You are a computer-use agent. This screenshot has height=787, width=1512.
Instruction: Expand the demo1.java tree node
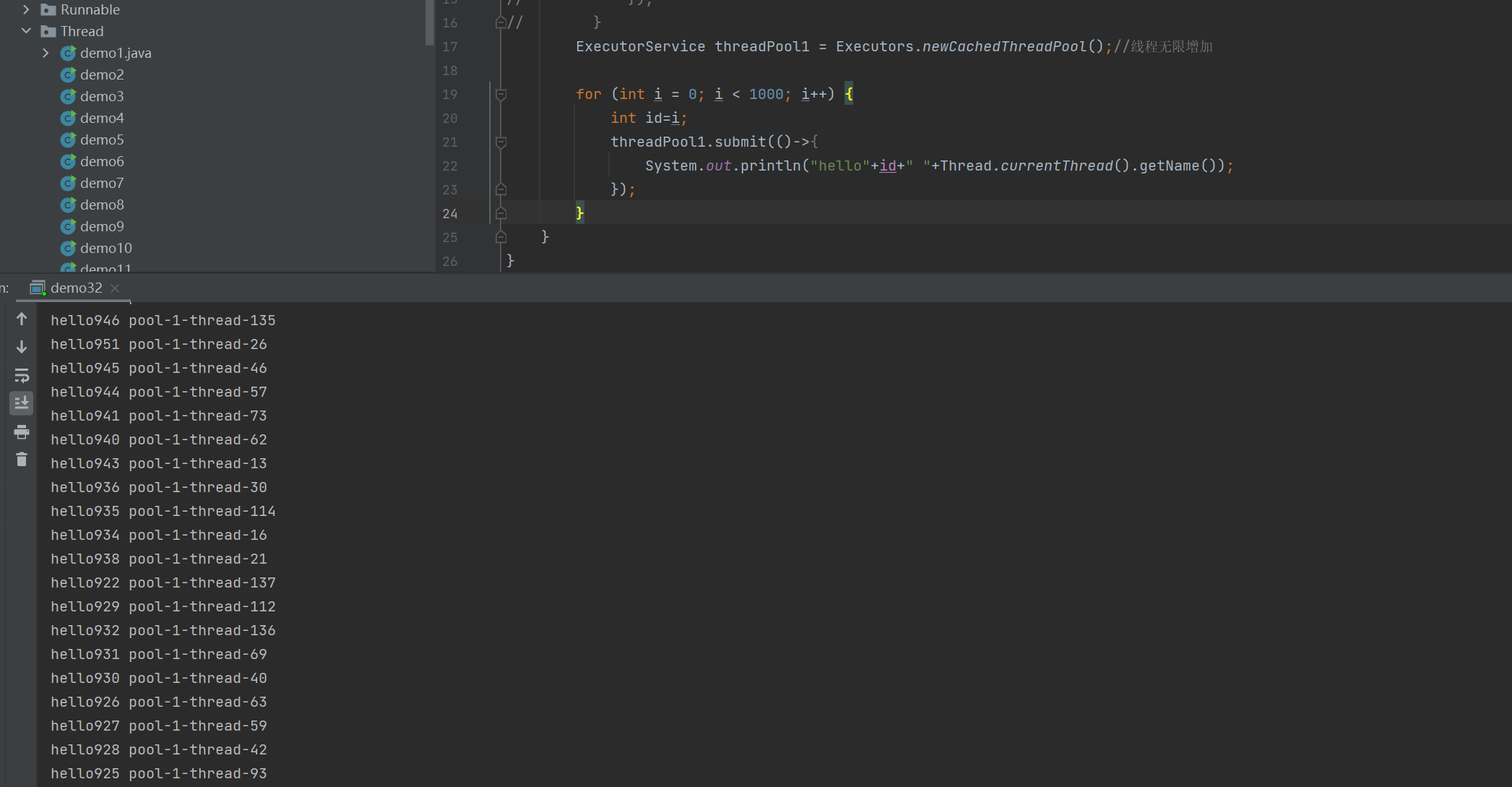click(x=46, y=53)
